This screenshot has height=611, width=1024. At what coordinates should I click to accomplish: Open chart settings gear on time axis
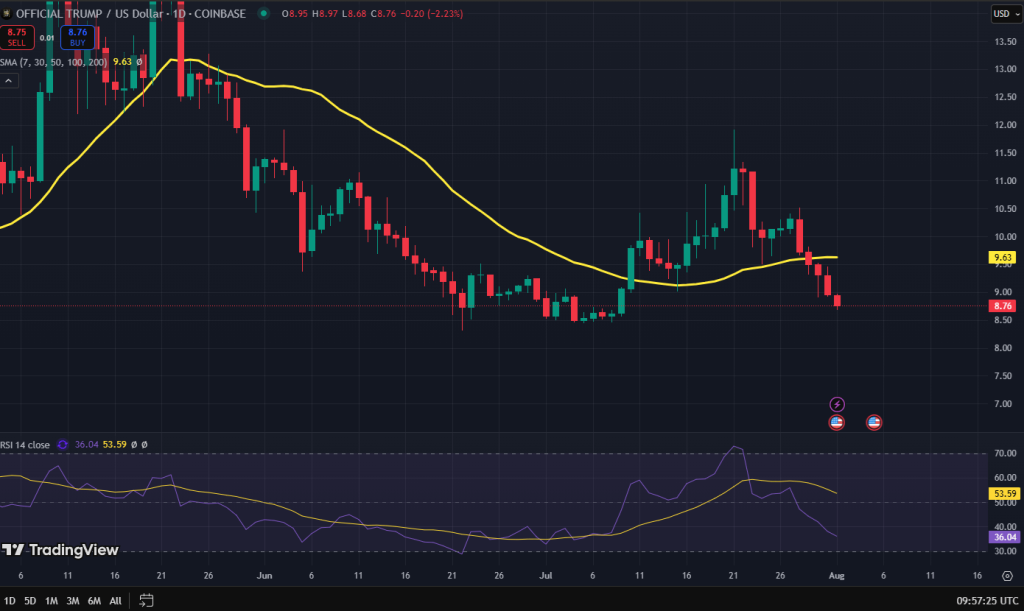[1007, 576]
